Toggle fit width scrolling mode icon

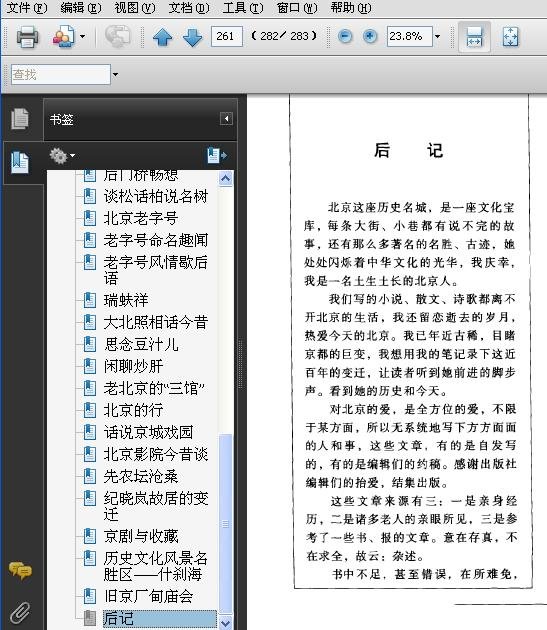click(474, 37)
